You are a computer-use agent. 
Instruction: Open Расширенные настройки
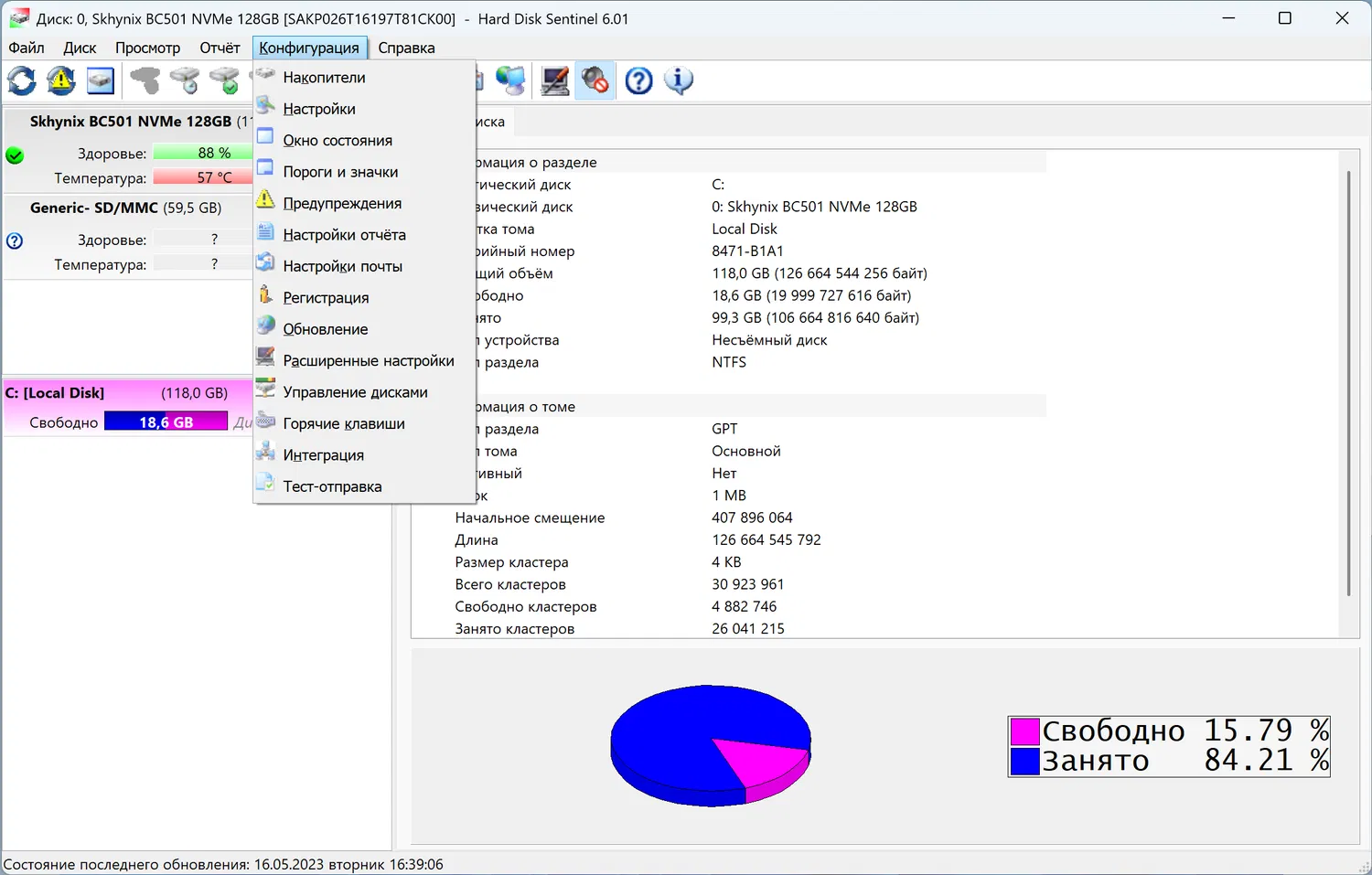pyautogui.click(x=365, y=361)
